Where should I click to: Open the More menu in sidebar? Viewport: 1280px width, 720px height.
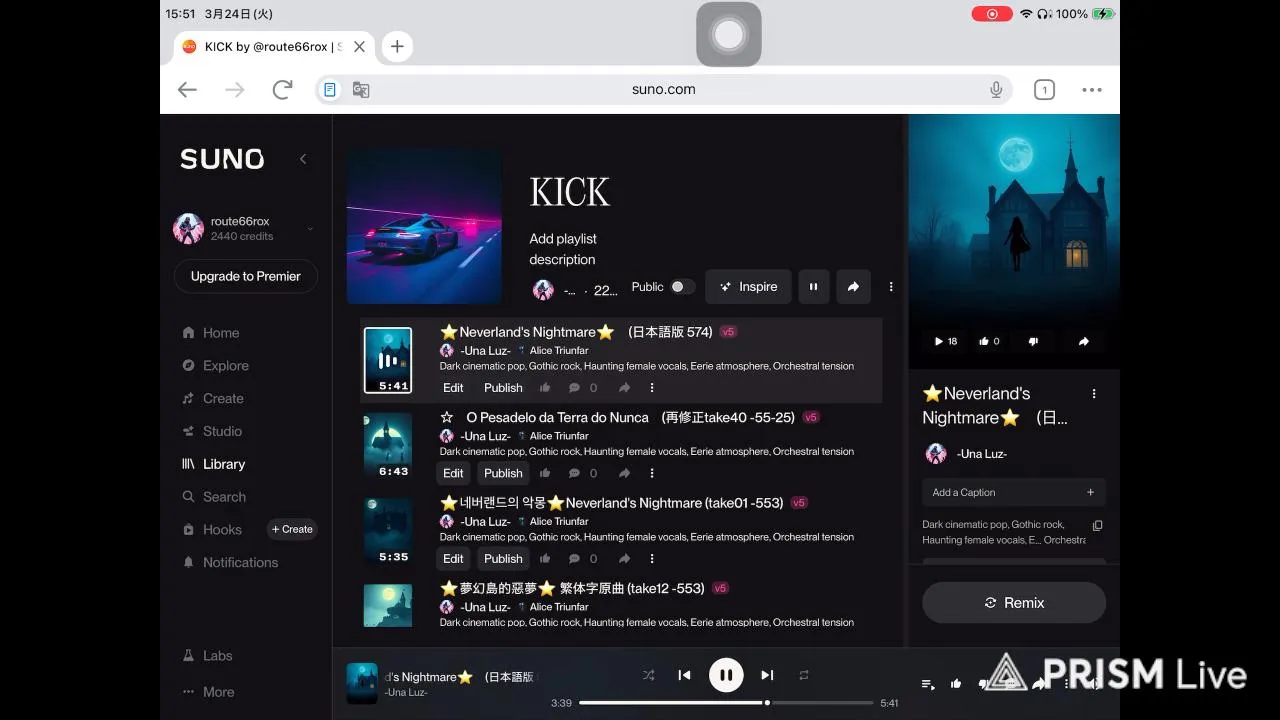click(208, 692)
